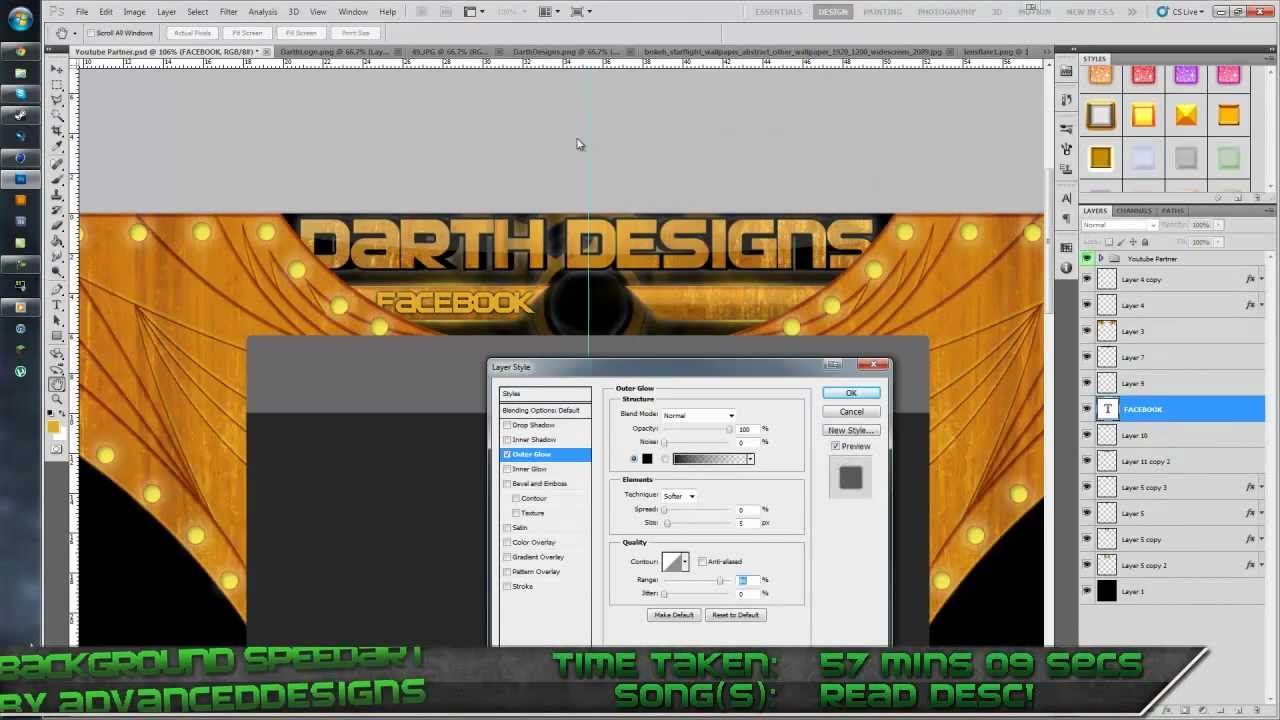Select the Crop tool

click(57, 131)
